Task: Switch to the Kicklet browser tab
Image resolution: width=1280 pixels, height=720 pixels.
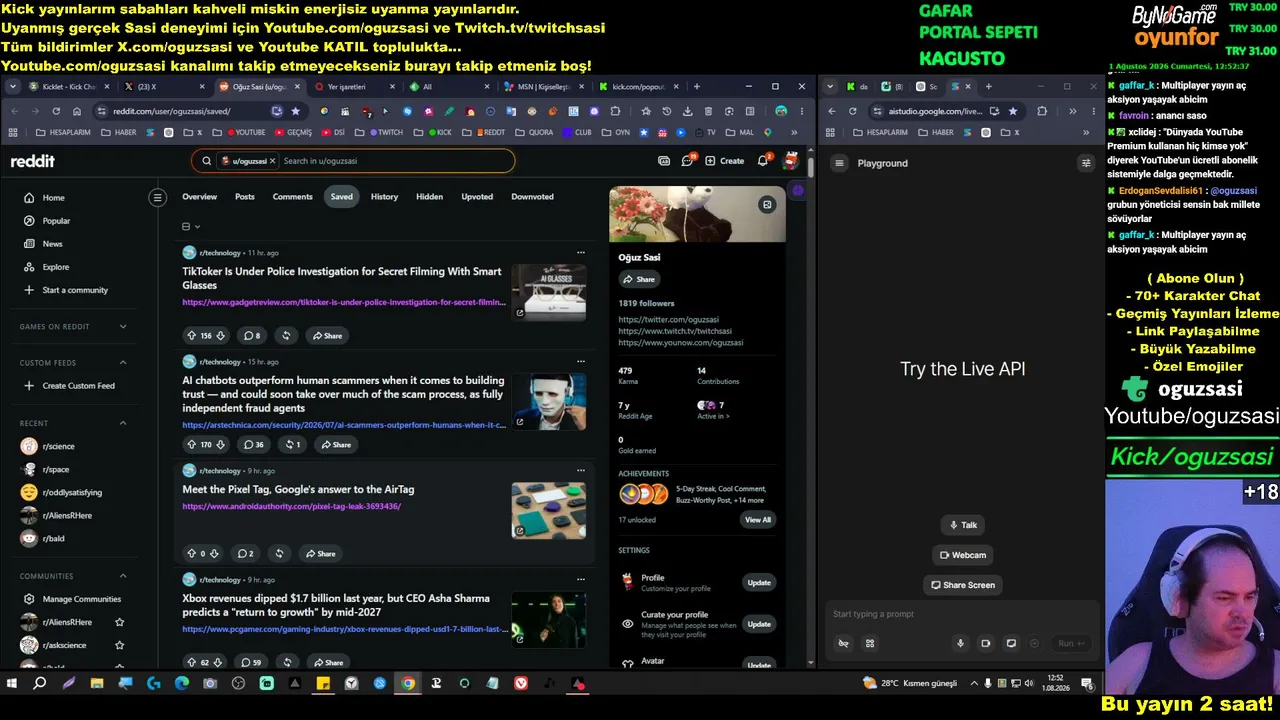Action: (67, 87)
